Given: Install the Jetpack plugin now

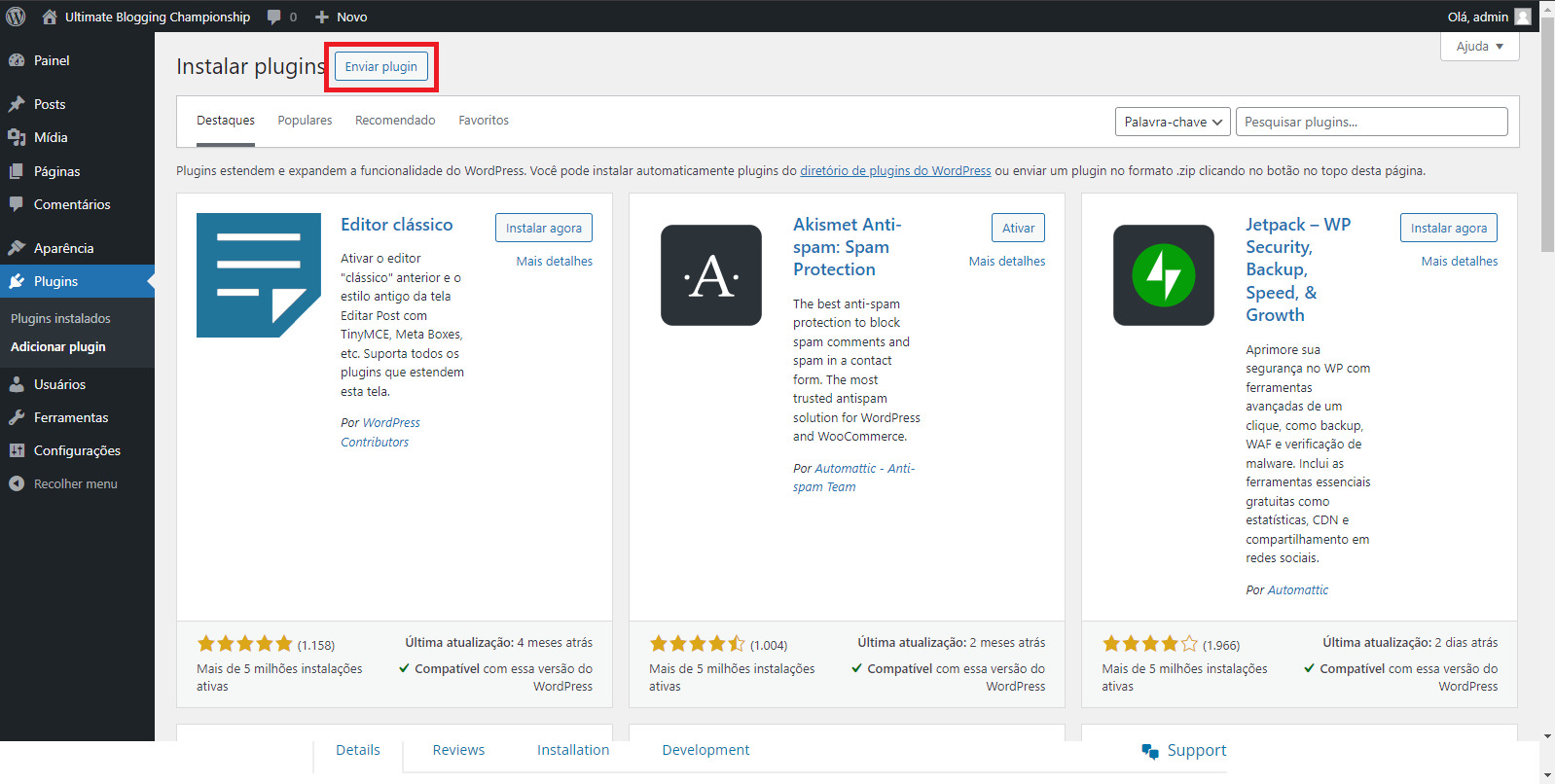Looking at the screenshot, I should 1449,228.
